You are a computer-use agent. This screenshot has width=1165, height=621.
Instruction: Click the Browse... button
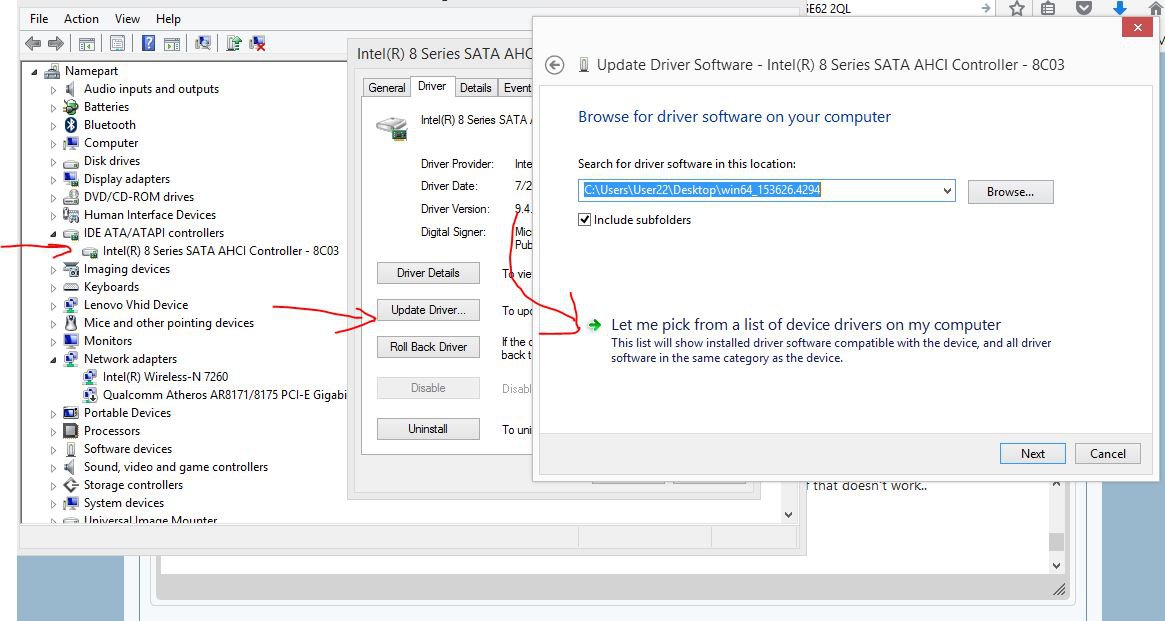[x=1010, y=192]
